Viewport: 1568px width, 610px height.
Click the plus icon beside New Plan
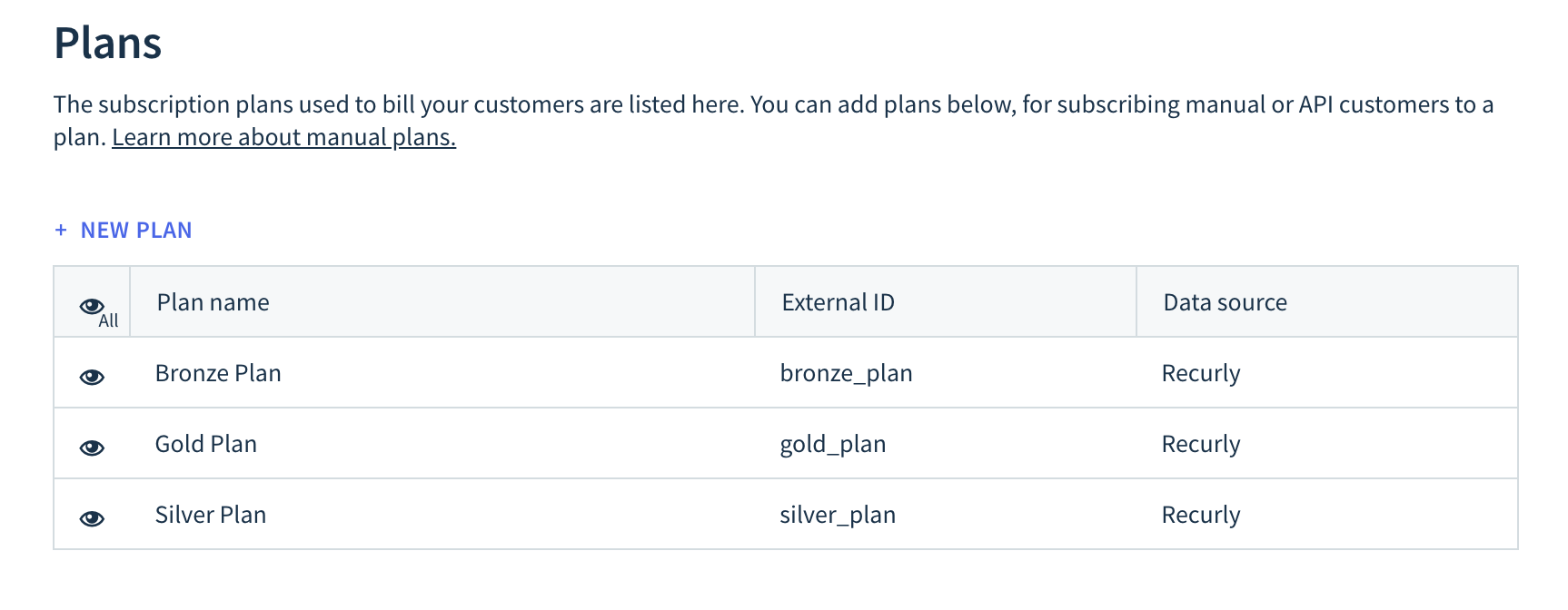pyautogui.click(x=61, y=231)
